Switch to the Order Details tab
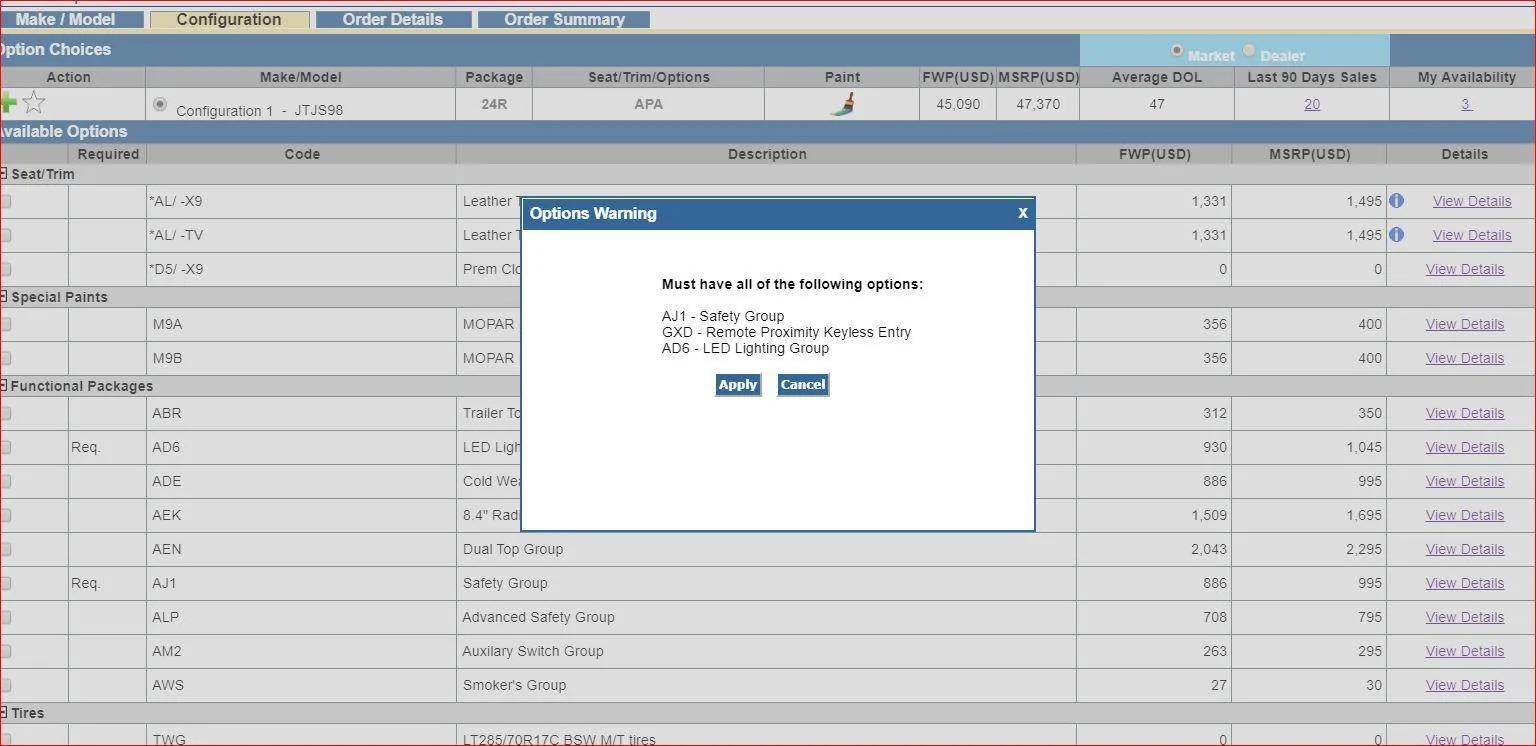The width and height of the screenshot is (1536, 746). tap(393, 19)
